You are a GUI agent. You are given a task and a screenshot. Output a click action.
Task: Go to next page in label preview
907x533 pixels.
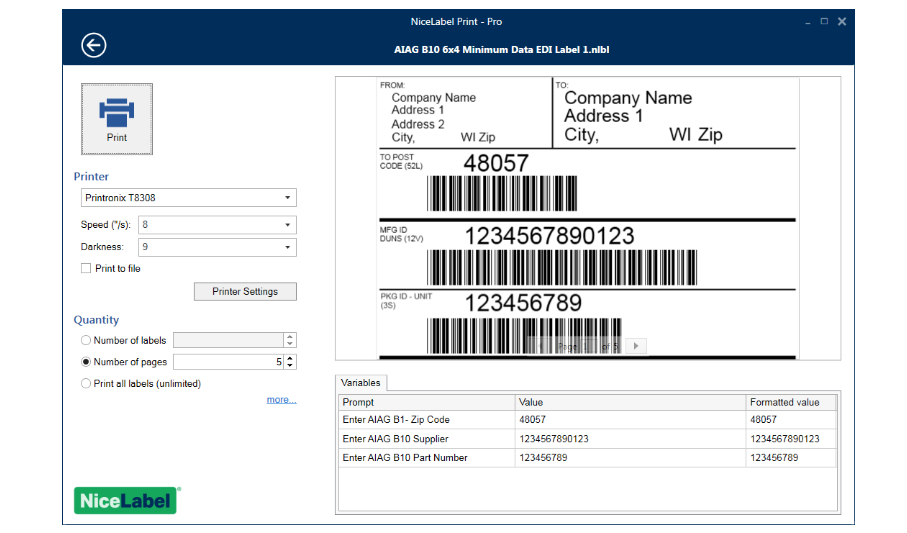(x=636, y=346)
